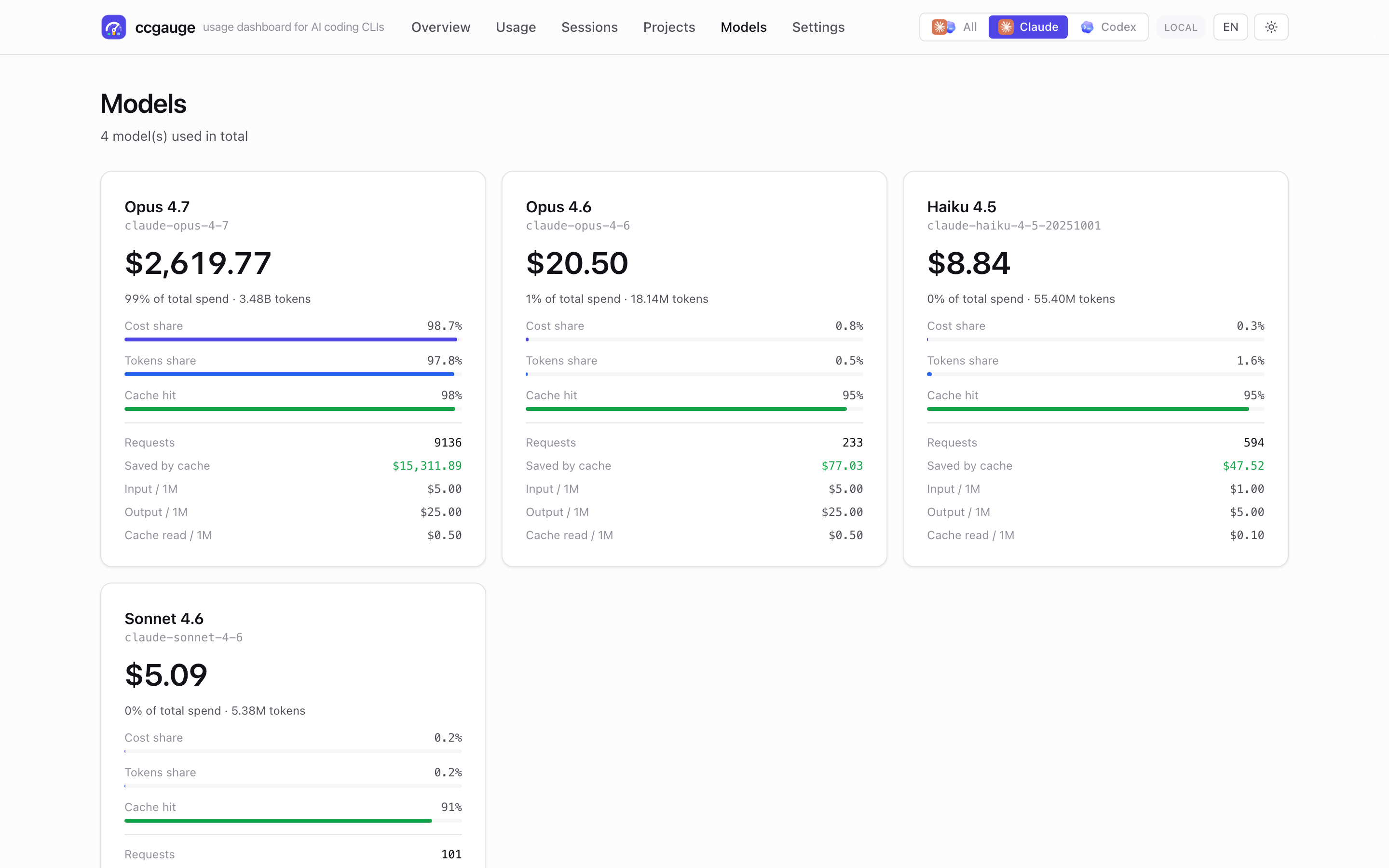The image size is (1389, 868).
Task: Click '99% of total spend · 3.48B tokens'
Action: click(218, 299)
